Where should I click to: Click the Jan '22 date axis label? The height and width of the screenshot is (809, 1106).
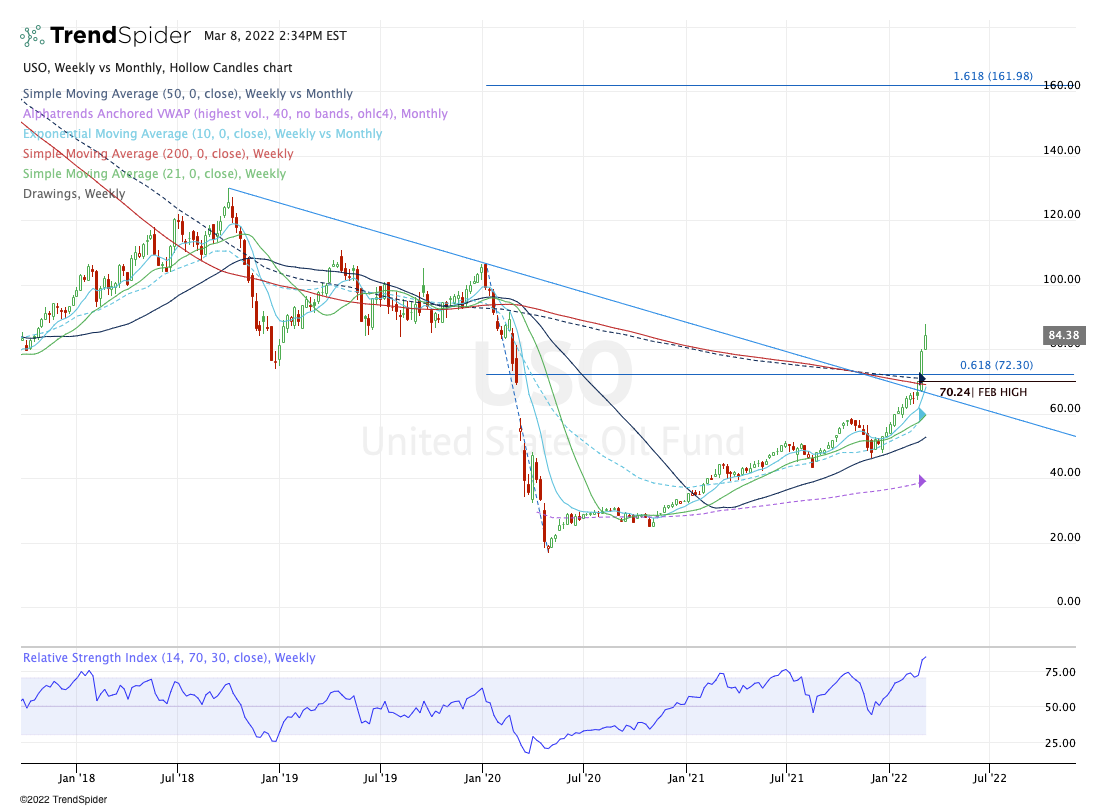click(x=889, y=779)
